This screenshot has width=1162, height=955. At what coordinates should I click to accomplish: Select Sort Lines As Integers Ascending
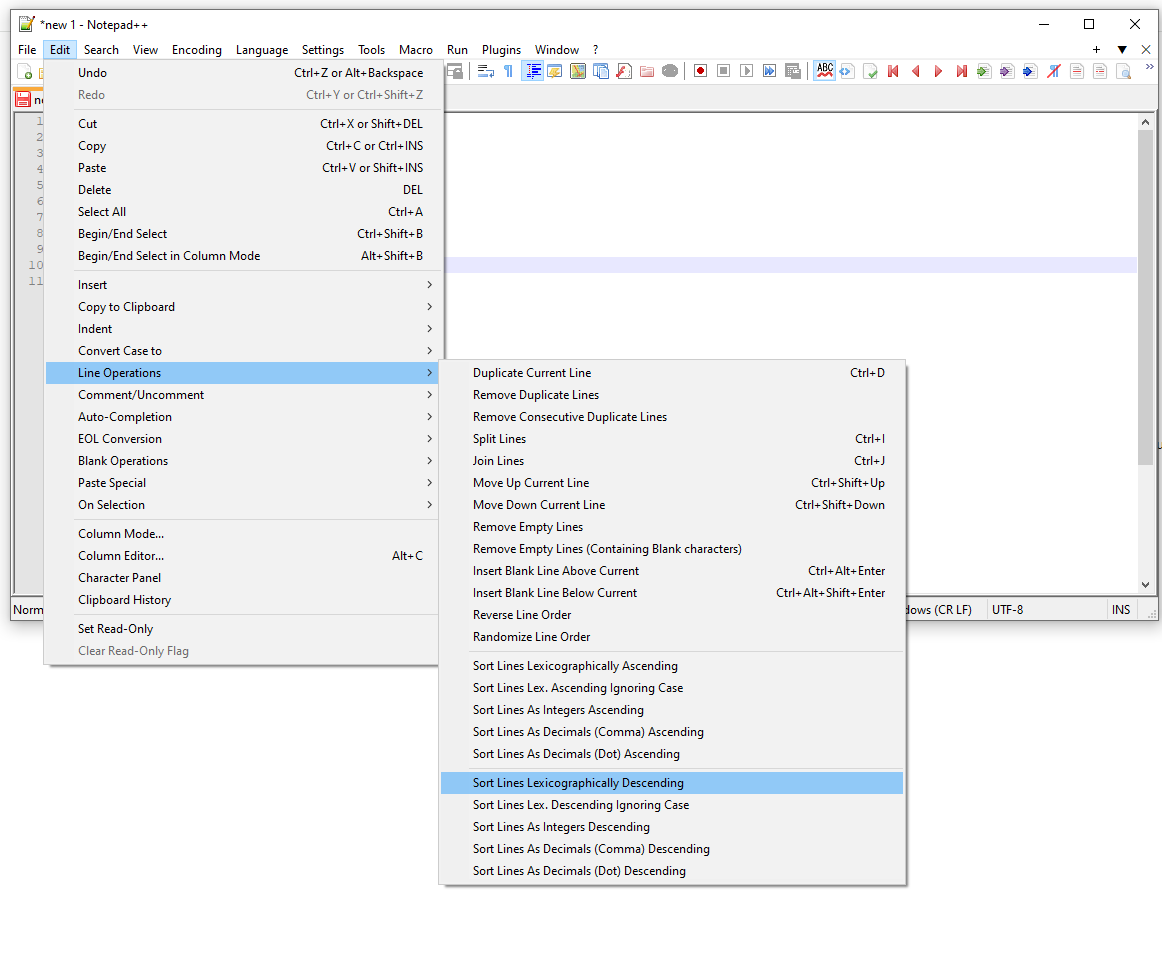[x=671, y=710]
